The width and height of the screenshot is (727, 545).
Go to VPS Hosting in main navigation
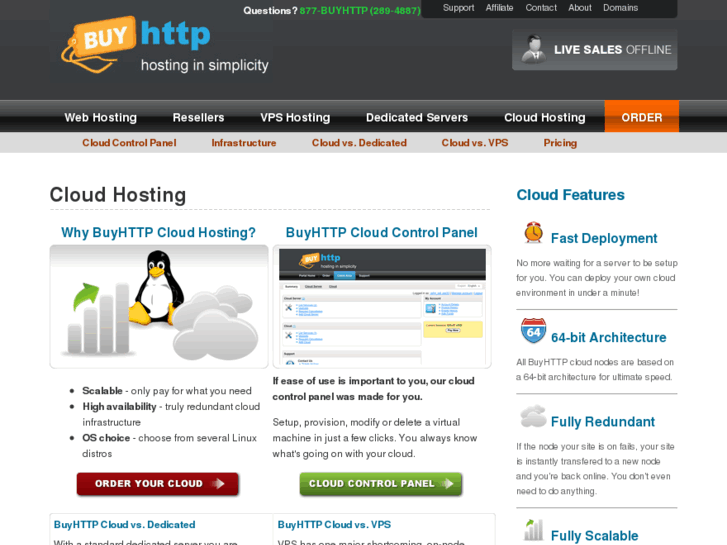(x=295, y=117)
